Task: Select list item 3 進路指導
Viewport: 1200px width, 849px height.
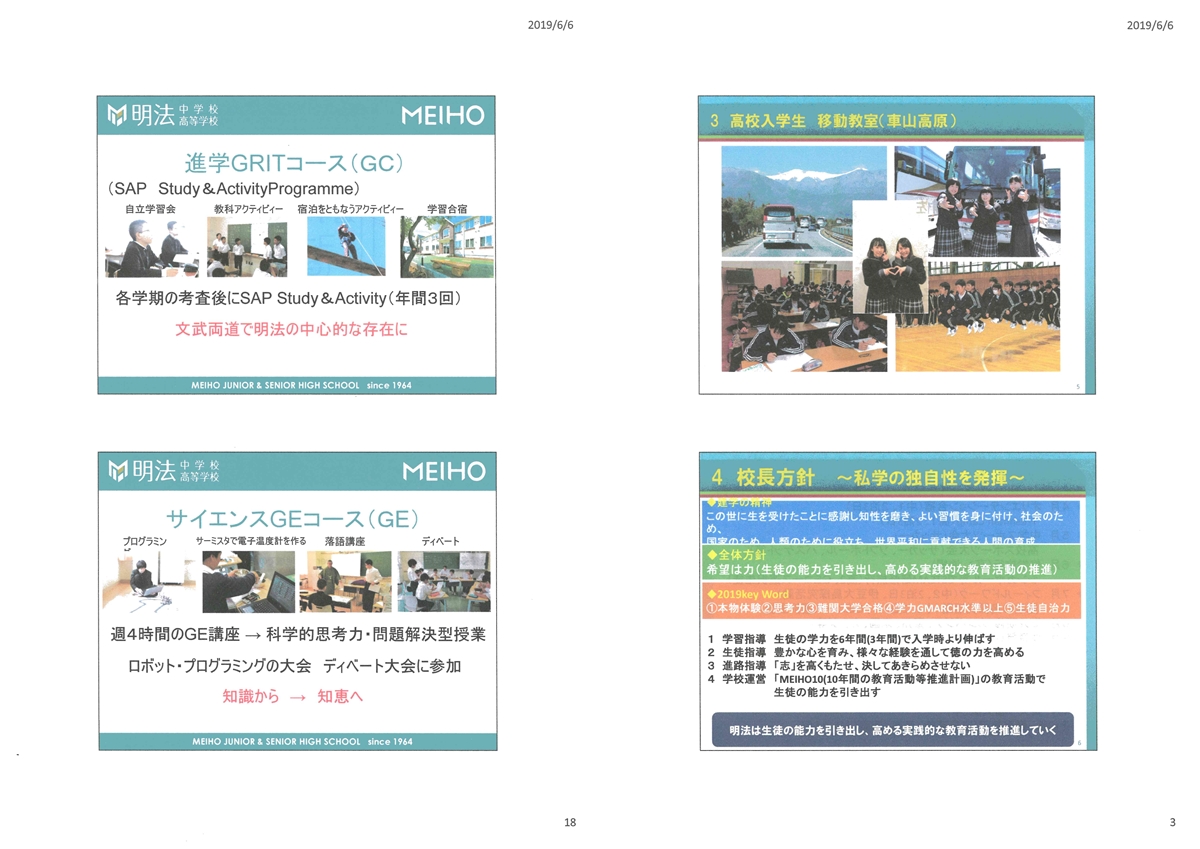Action: [837, 665]
